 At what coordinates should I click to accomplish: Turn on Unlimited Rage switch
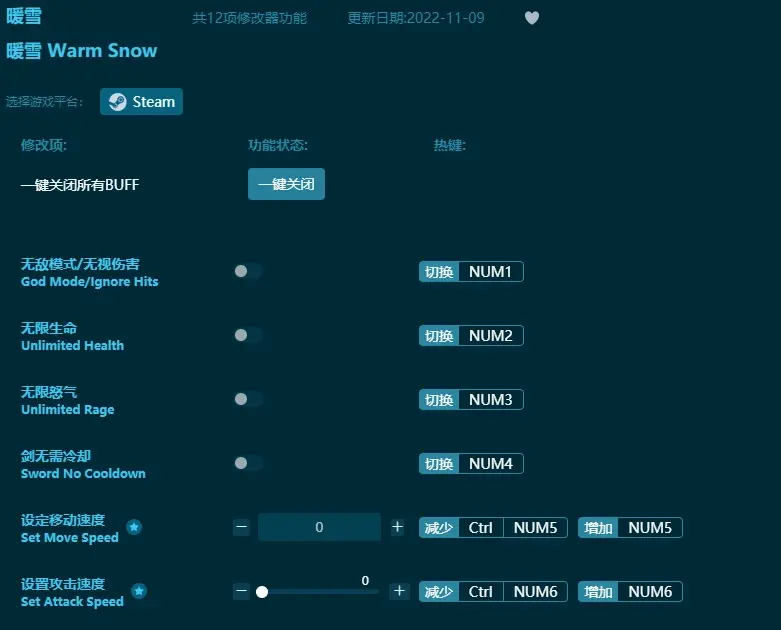point(248,399)
